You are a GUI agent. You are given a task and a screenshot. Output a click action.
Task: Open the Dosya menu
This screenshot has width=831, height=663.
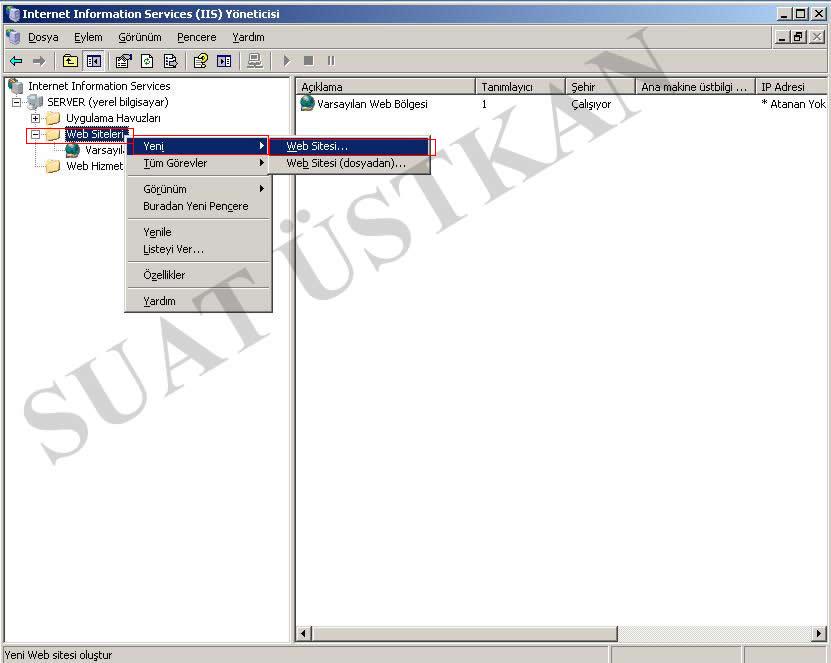43,37
